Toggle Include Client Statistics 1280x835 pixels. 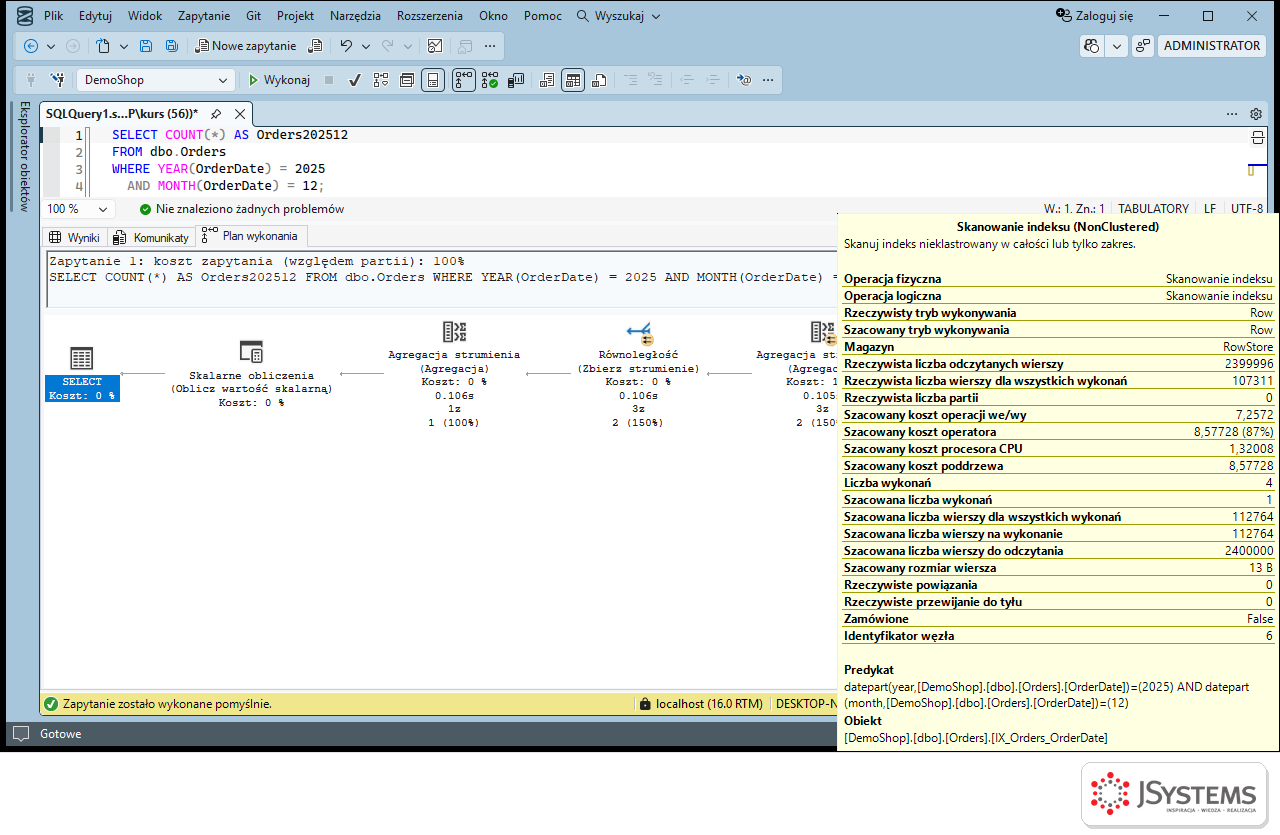click(x=516, y=80)
